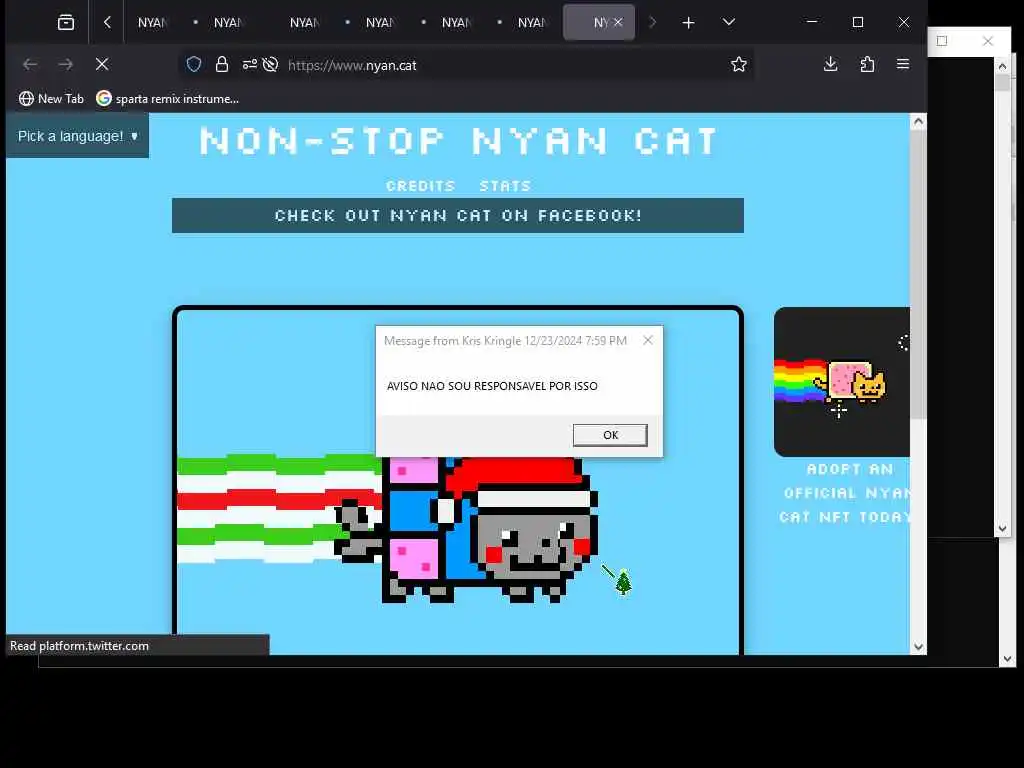Switch to the second NYAN tab
Viewport: 1024px width, 768px height.
(x=227, y=23)
